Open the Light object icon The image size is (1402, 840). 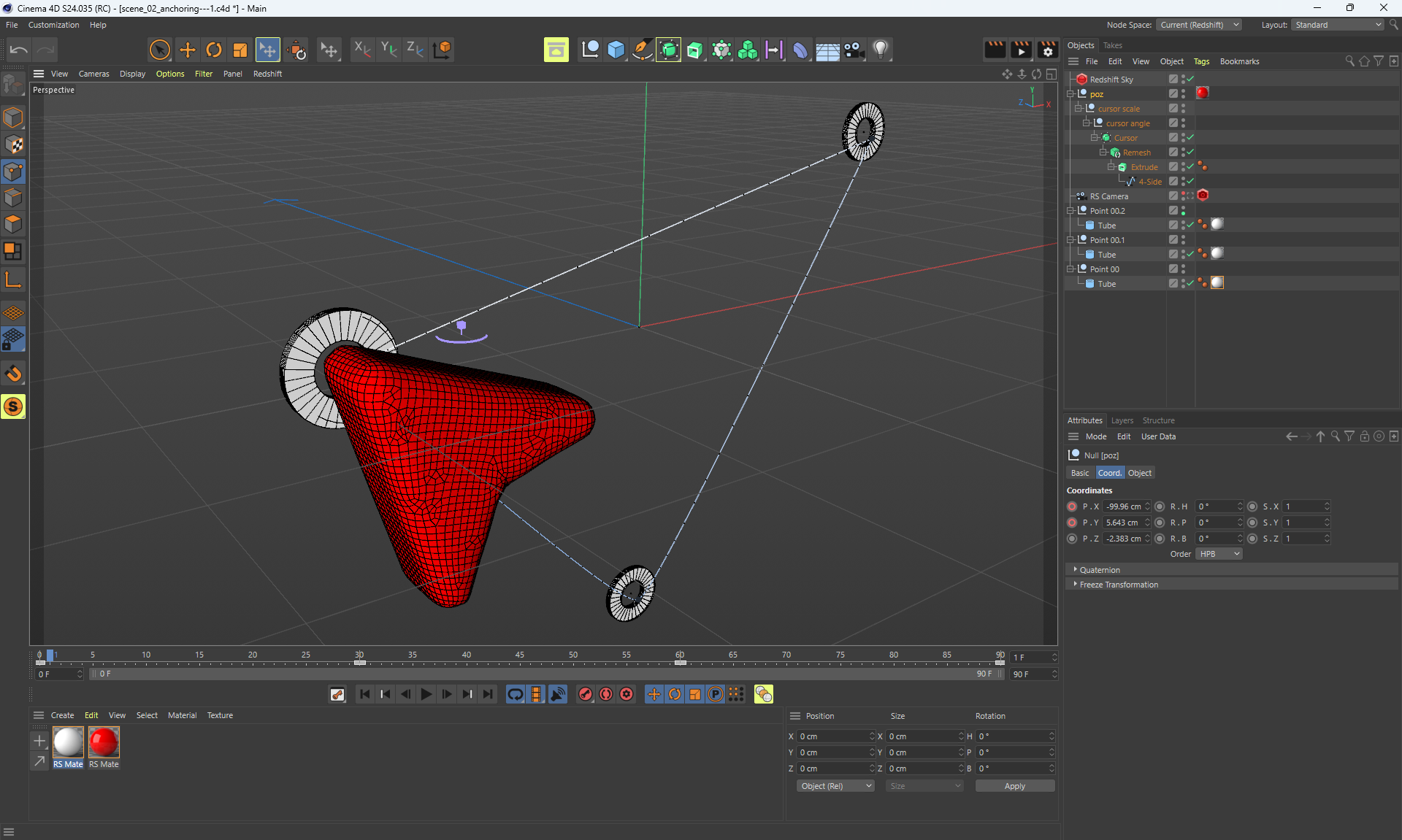click(x=881, y=50)
